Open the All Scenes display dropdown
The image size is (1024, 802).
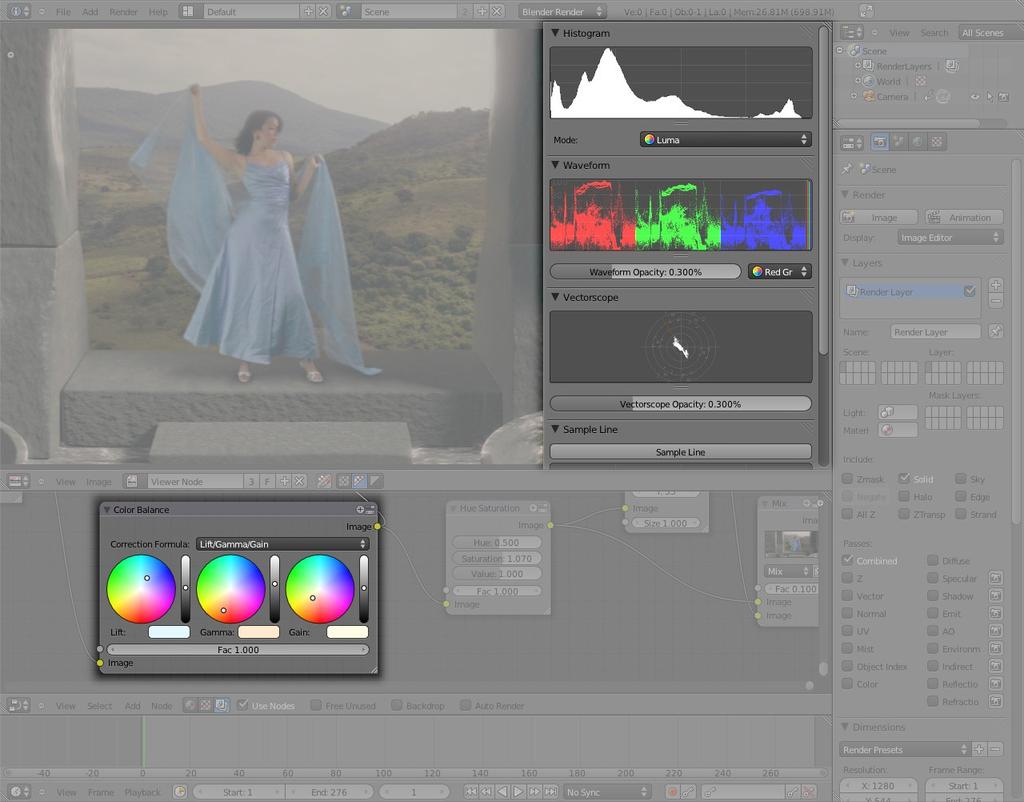click(989, 33)
